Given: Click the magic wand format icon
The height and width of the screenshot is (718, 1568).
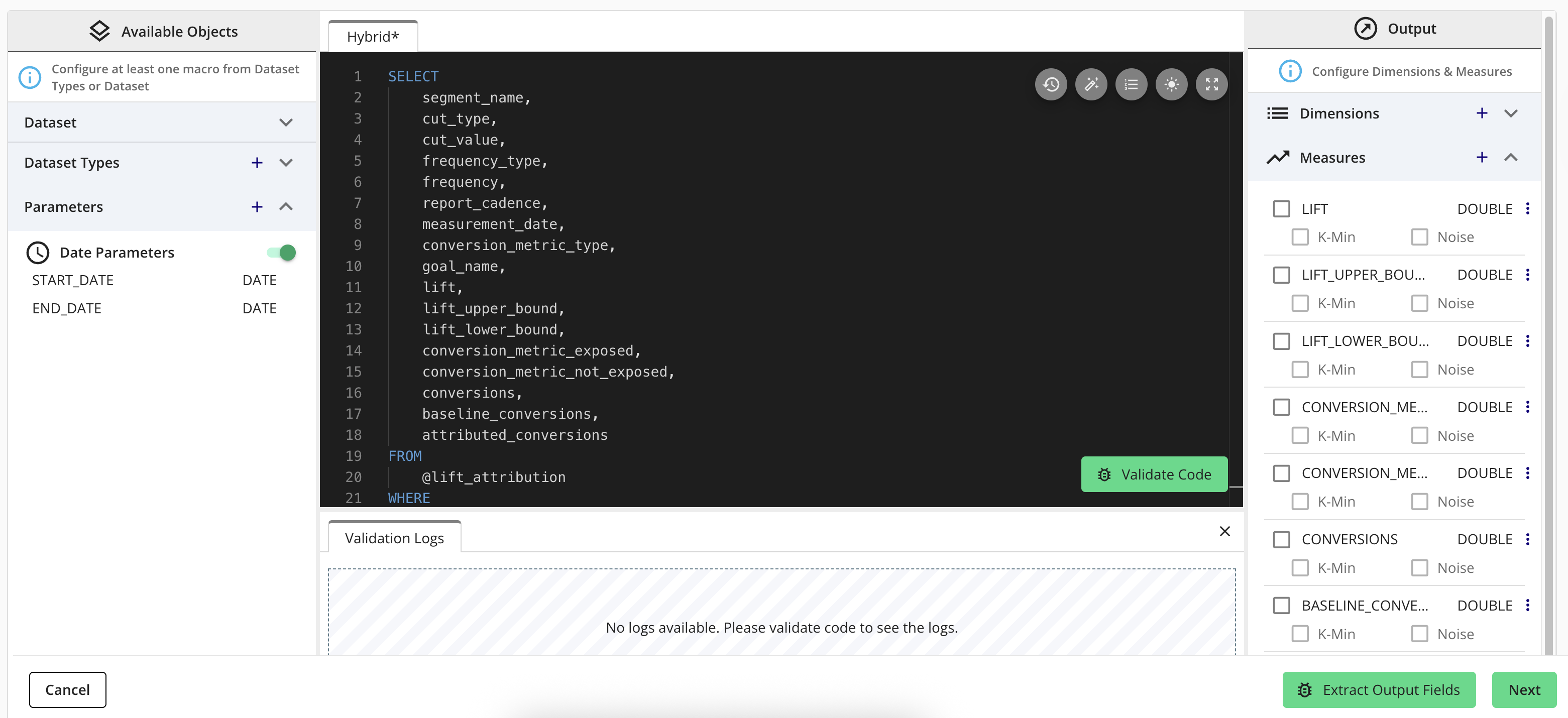Looking at the screenshot, I should [1091, 84].
